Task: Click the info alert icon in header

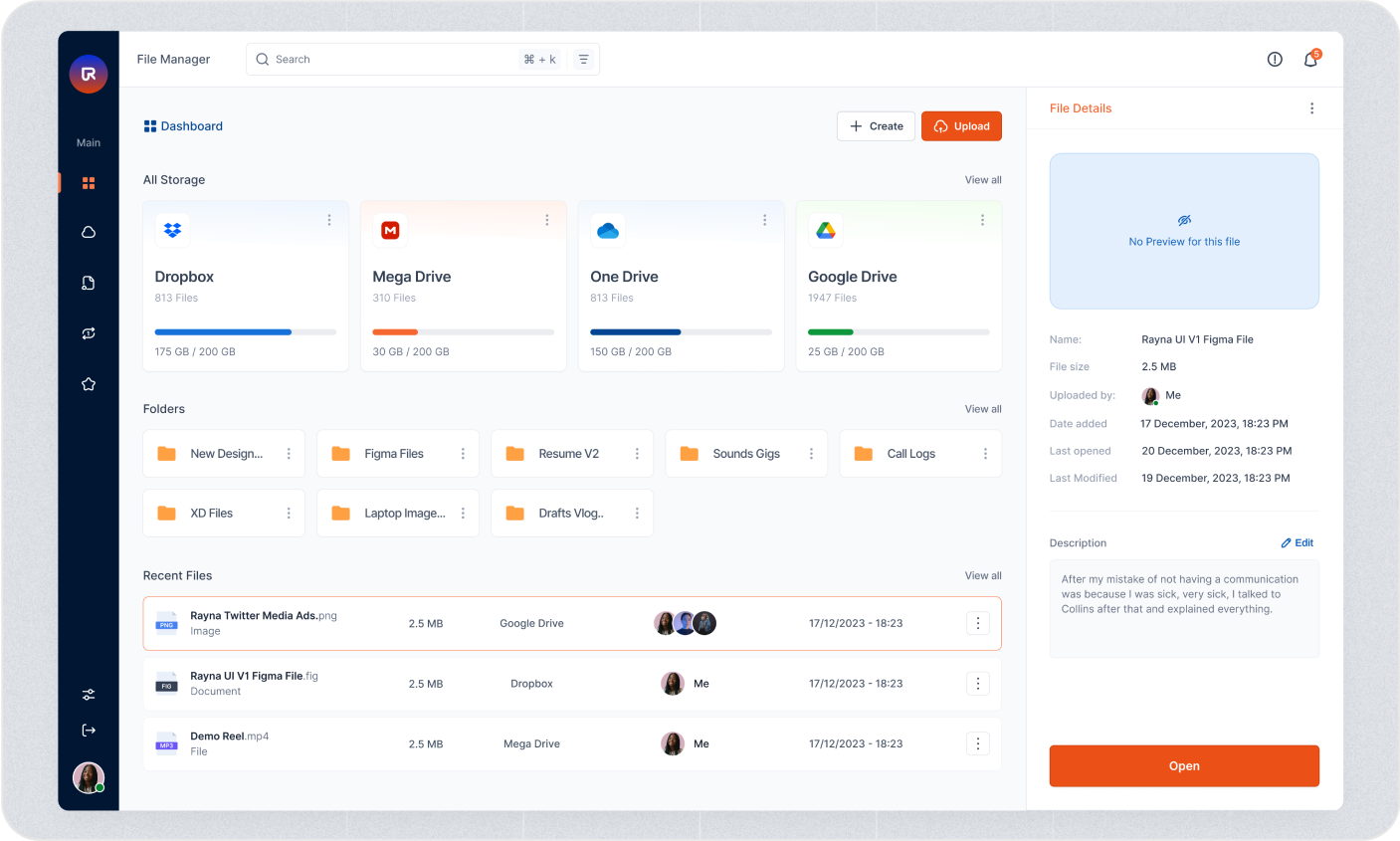Action: (x=1275, y=60)
